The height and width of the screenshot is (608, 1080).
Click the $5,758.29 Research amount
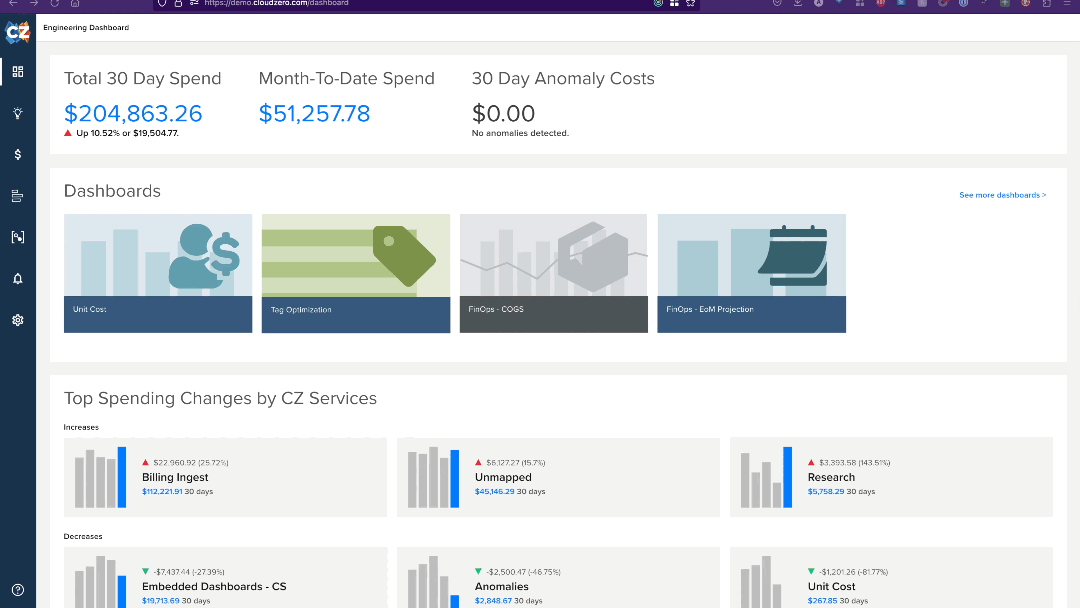coord(826,492)
